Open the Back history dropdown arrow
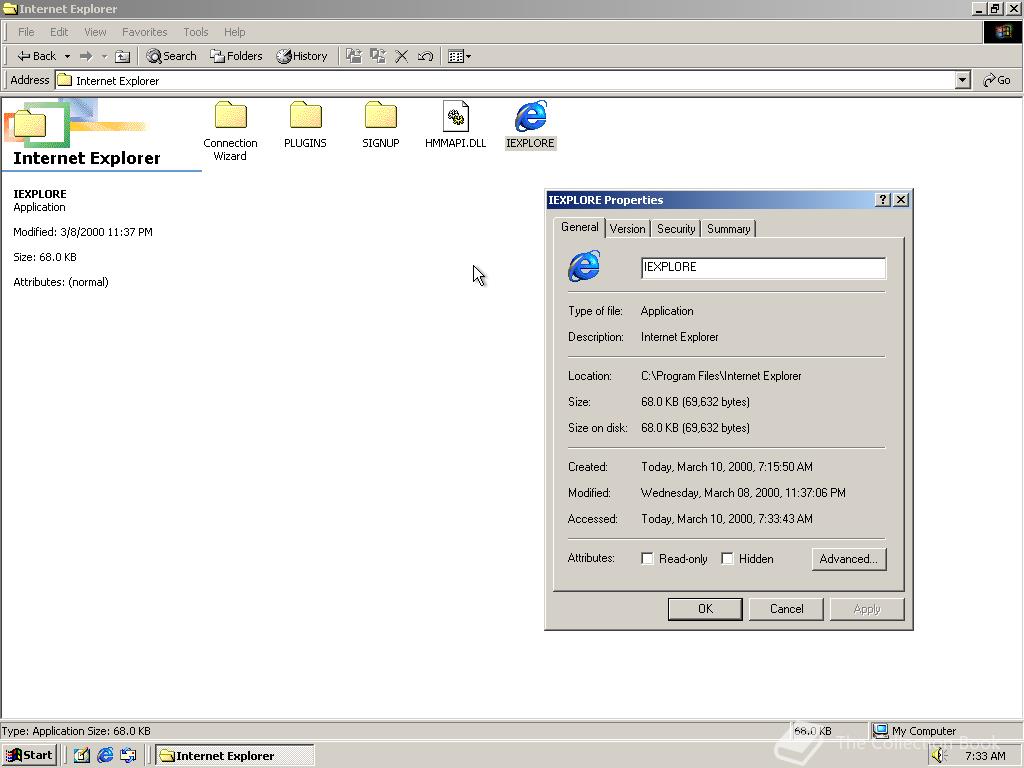The width and height of the screenshot is (1024, 768). tap(67, 56)
